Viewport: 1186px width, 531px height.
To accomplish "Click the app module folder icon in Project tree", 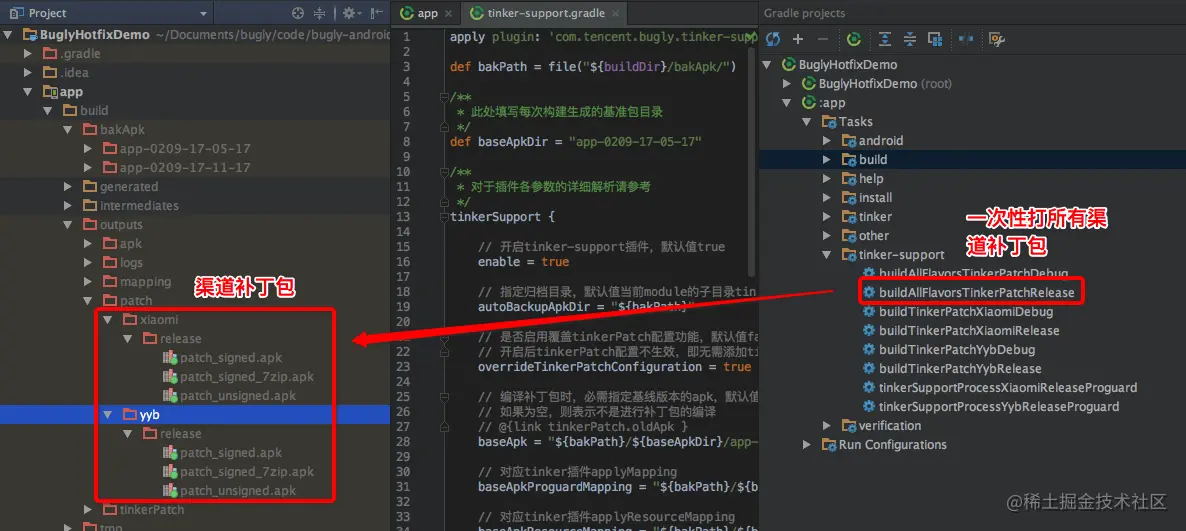I will tap(51, 92).
